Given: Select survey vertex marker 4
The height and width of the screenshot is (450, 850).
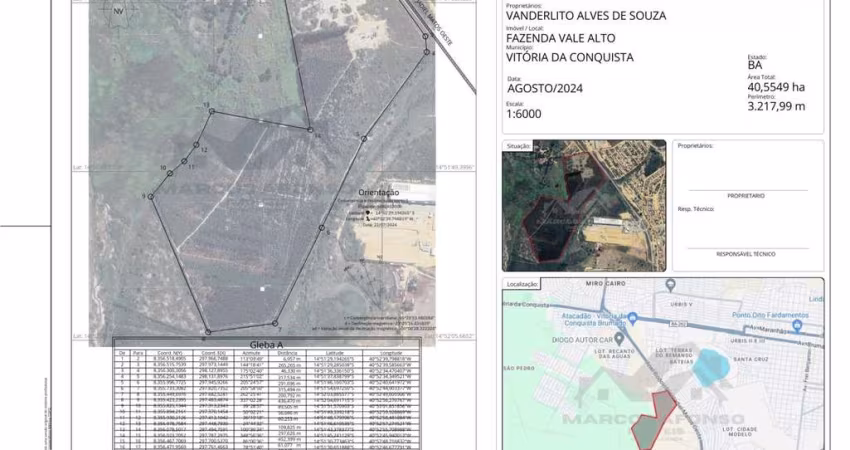Looking at the screenshot, I should 427,52.
